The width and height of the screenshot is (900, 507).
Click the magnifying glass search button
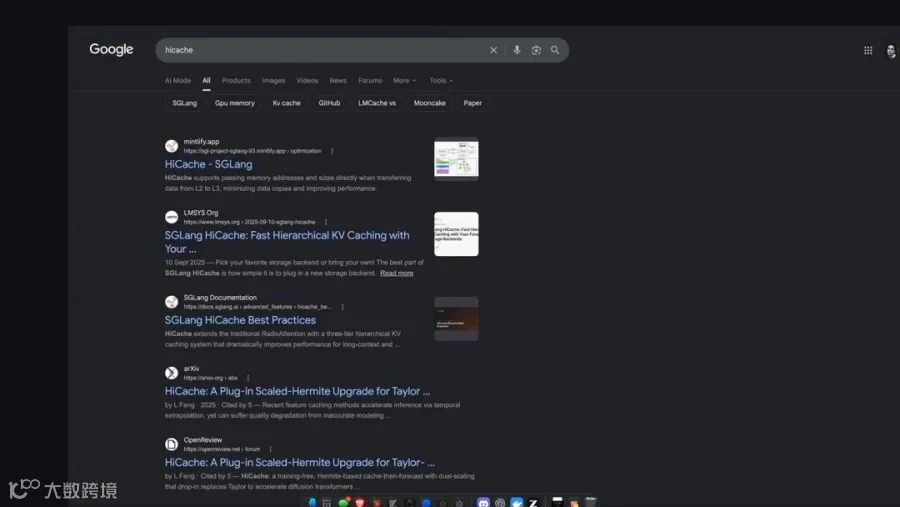tap(555, 50)
